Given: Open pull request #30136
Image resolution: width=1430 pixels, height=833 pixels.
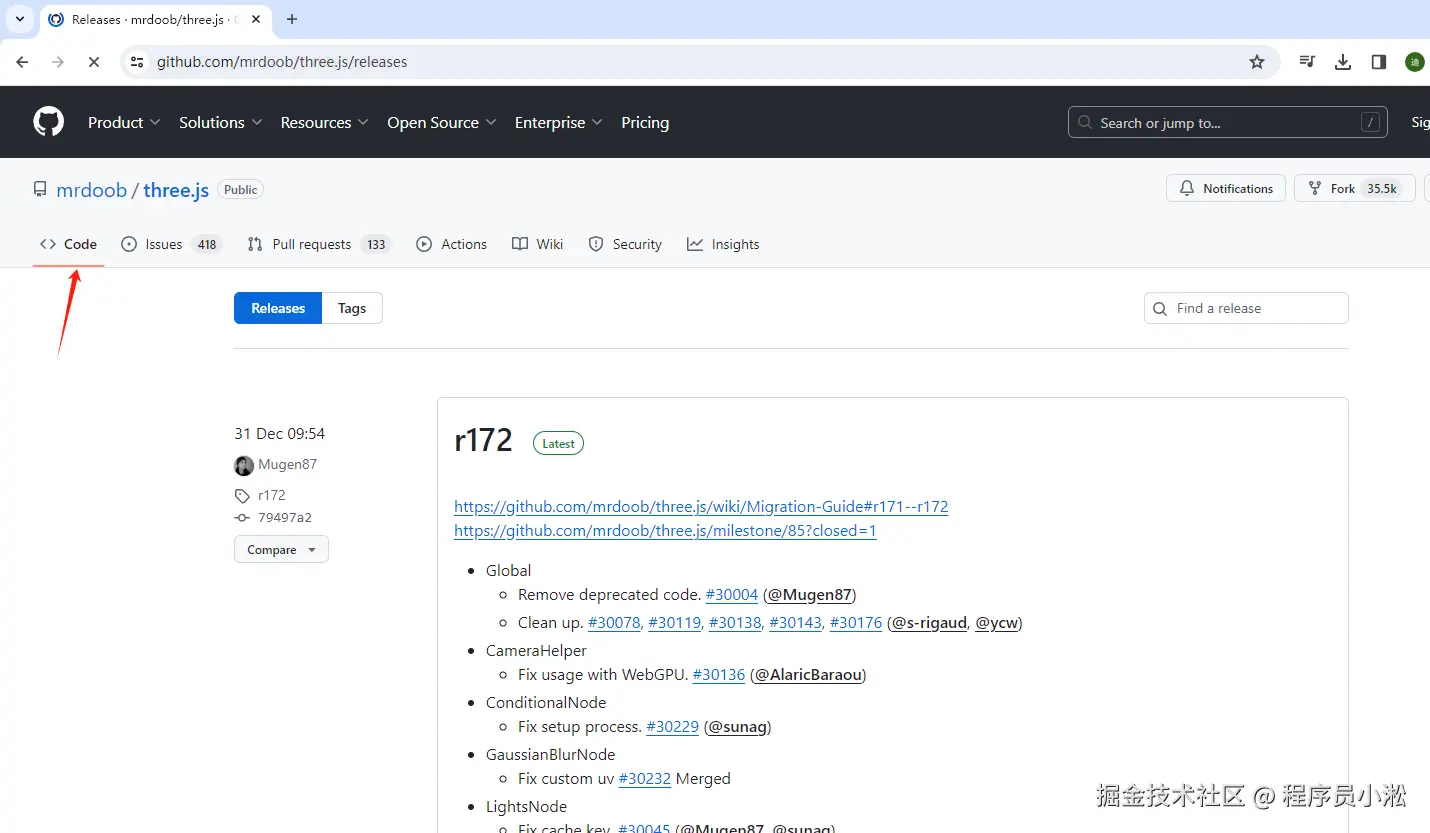Looking at the screenshot, I should coord(719,674).
